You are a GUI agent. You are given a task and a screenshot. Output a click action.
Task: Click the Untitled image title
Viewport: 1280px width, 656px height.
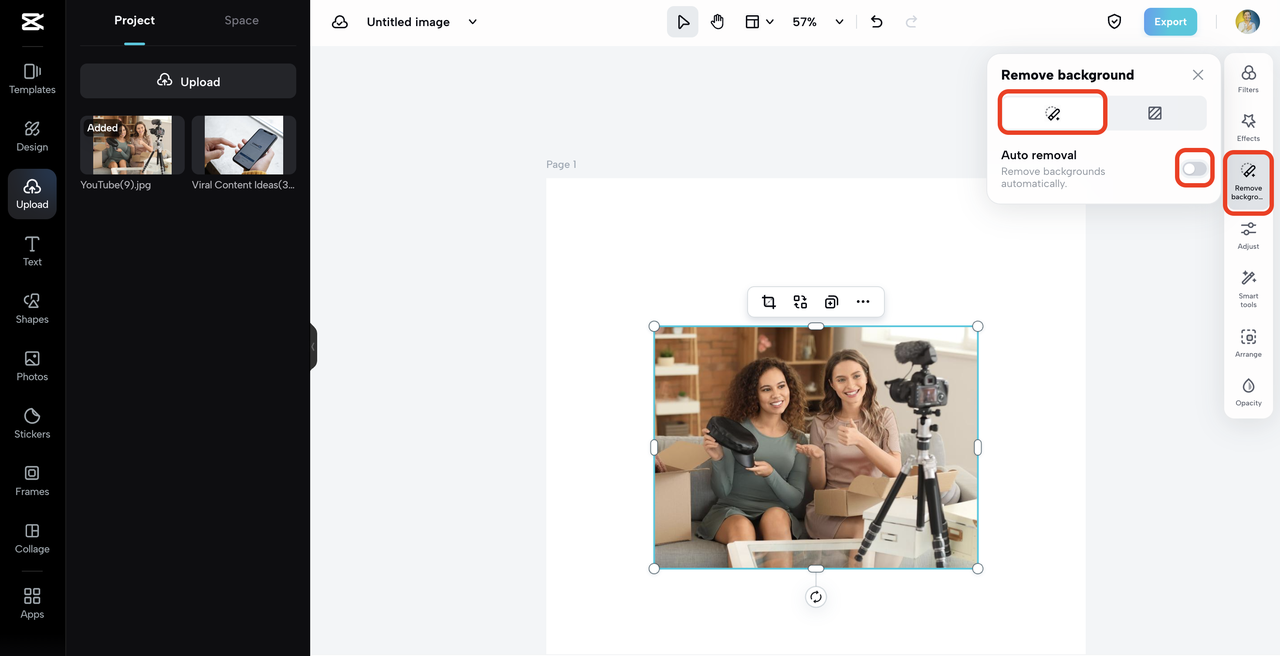[x=408, y=22]
